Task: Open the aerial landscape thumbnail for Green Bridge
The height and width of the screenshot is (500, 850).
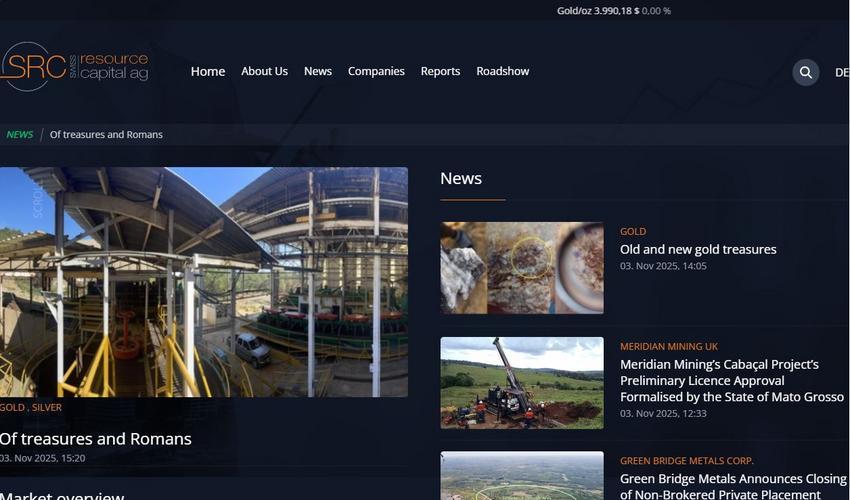Action: pyautogui.click(x=521, y=476)
